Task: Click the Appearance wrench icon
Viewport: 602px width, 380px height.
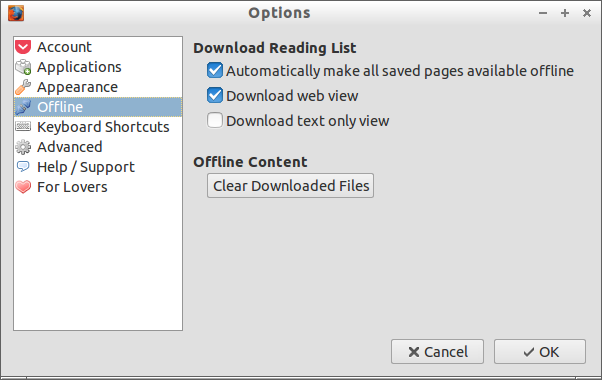Action: [x=23, y=87]
